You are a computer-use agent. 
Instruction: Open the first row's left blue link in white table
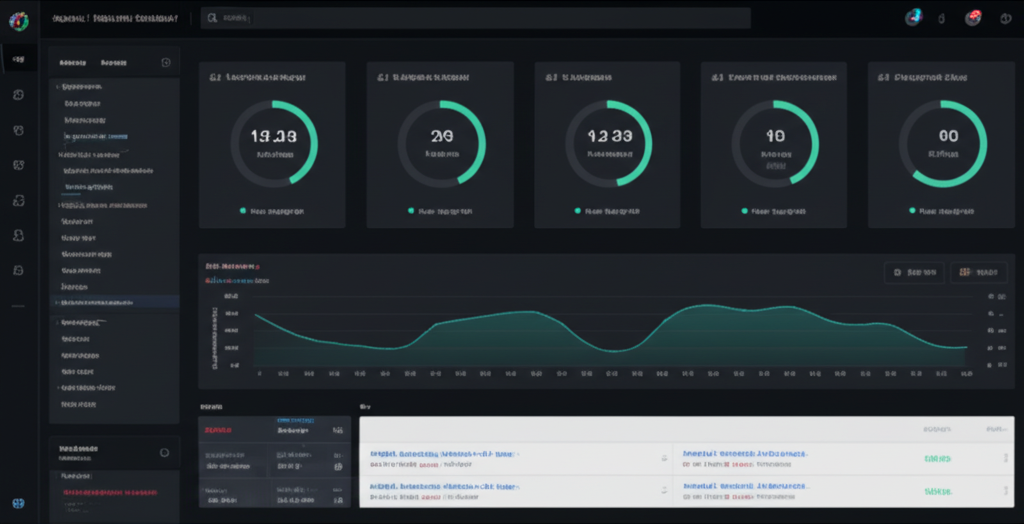(x=444, y=453)
